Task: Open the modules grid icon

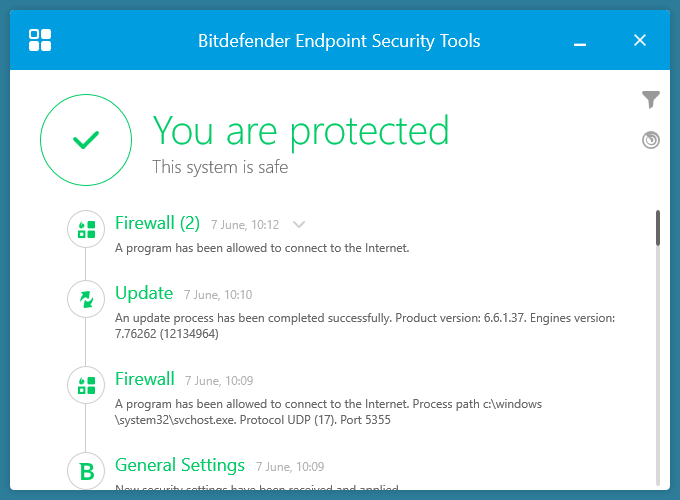Action: [x=40, y=40]
